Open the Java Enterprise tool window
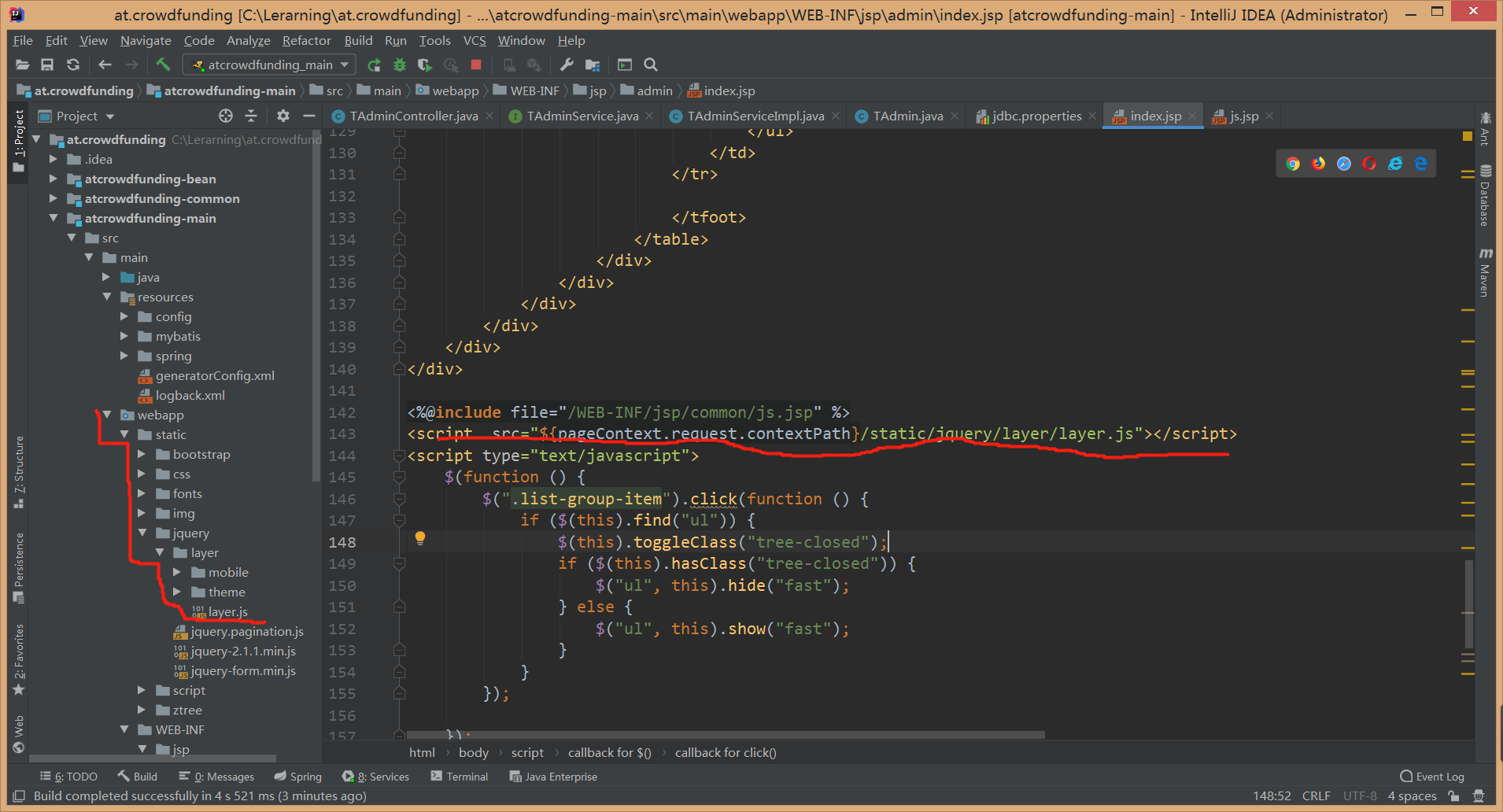Viewport: 1503px width, 812px height. 553,777
